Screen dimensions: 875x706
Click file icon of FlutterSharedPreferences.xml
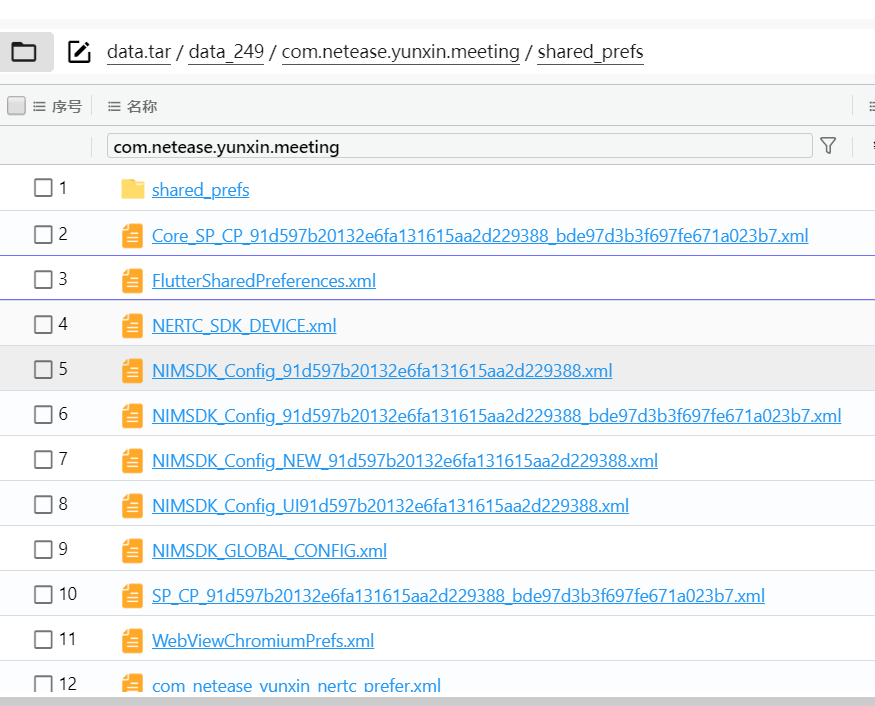coord(132,281)
